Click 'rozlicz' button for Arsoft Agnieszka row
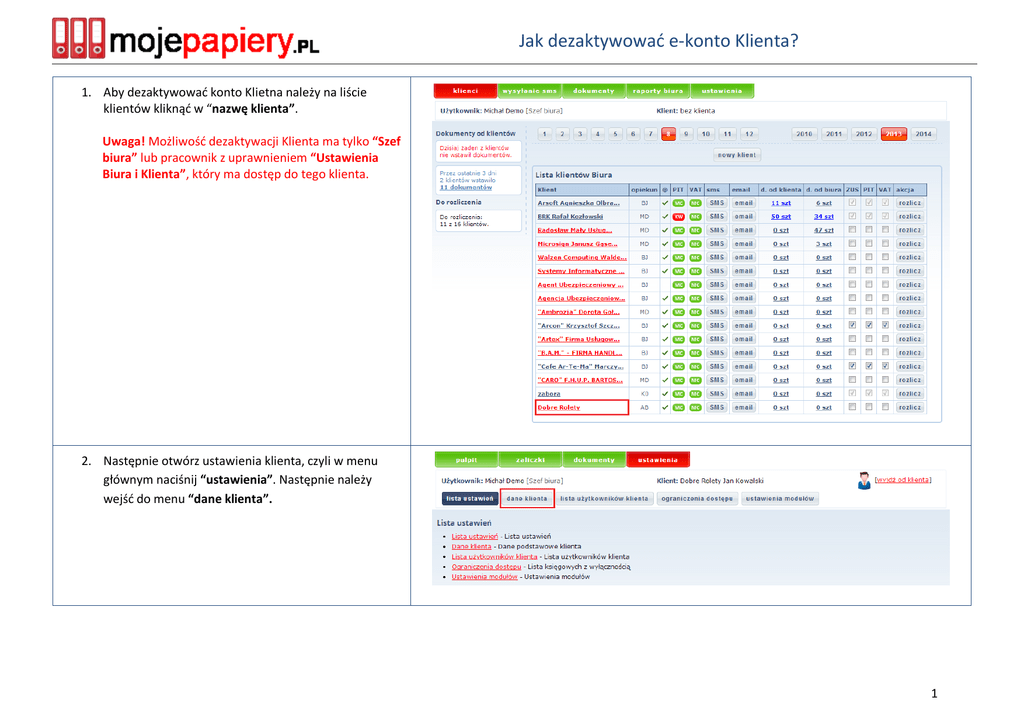Image resolution: width=1024 pixels, height=725 pixels. point(909,202)
